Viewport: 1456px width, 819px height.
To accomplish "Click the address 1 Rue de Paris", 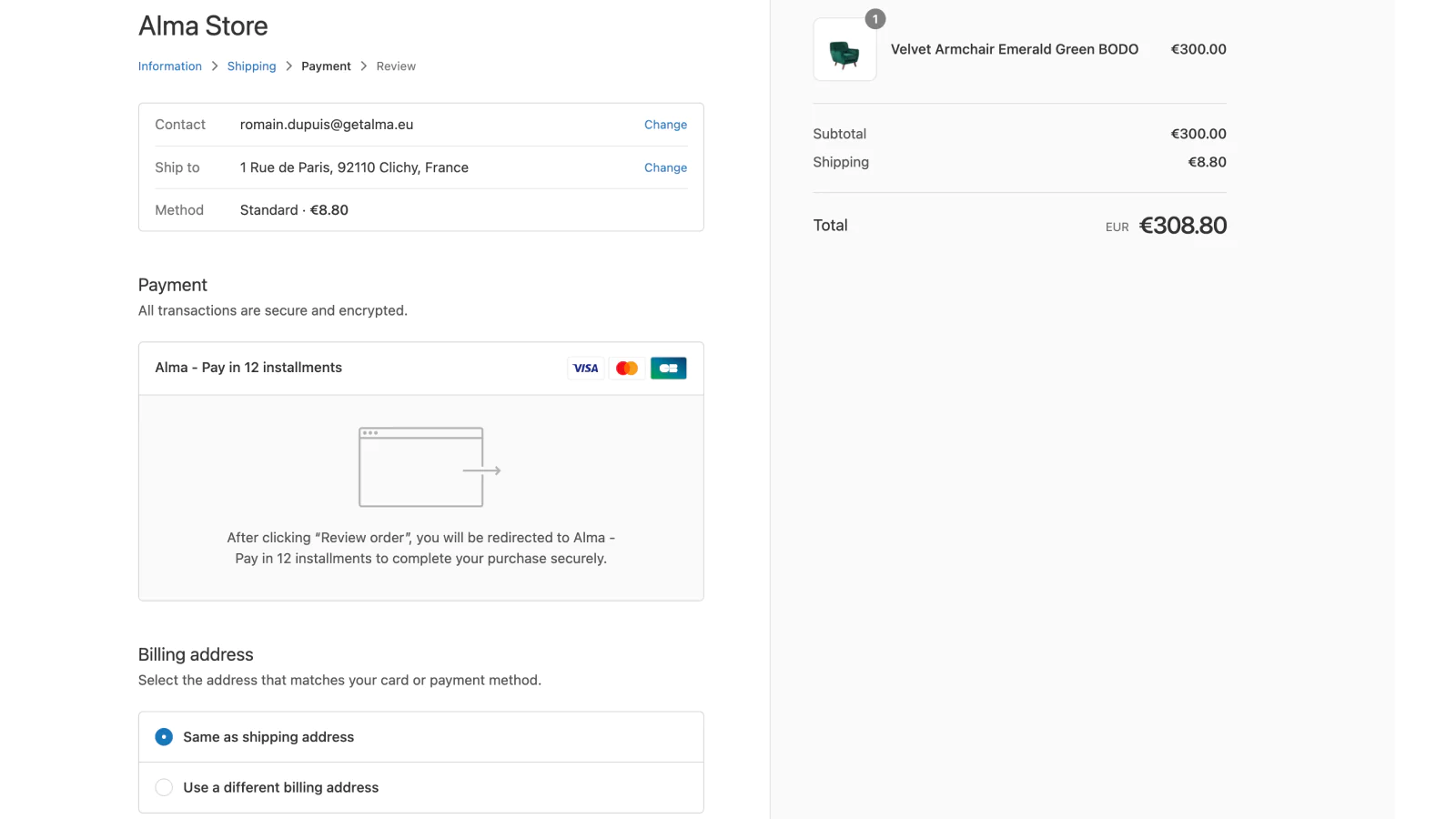I will (354, 167).
